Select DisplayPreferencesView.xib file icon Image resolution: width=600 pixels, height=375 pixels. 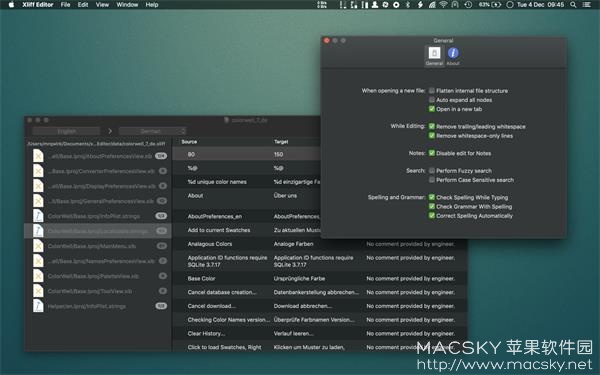click(x=38, y=186)
